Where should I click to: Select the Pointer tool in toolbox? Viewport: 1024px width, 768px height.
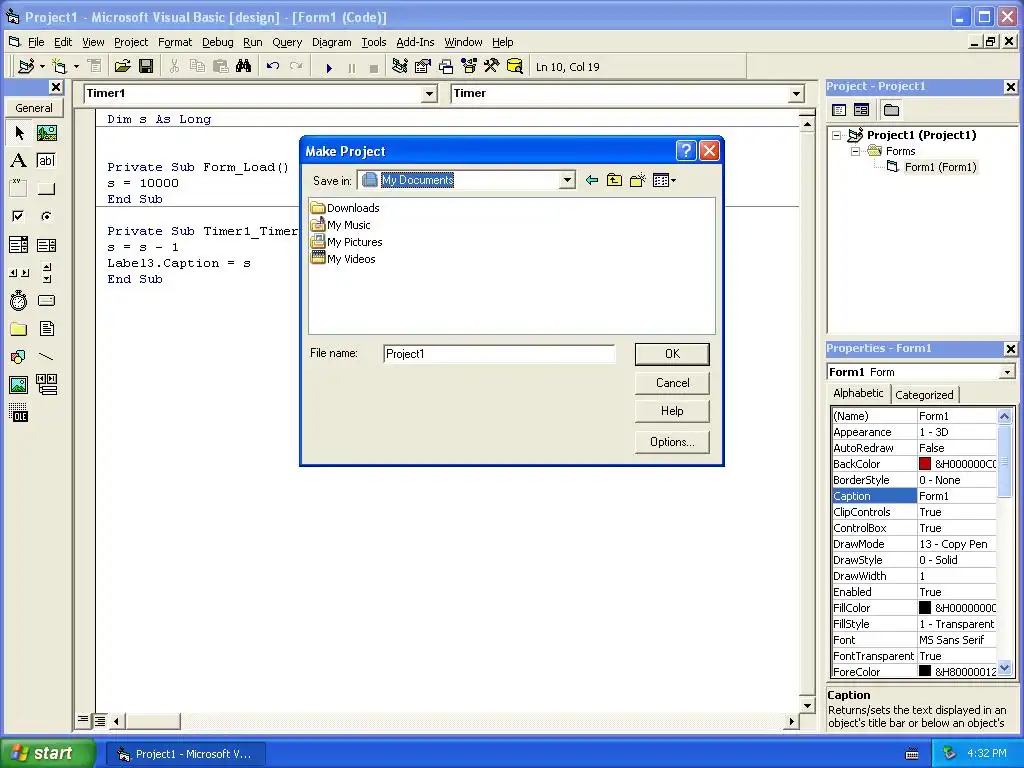coord(19,133)
